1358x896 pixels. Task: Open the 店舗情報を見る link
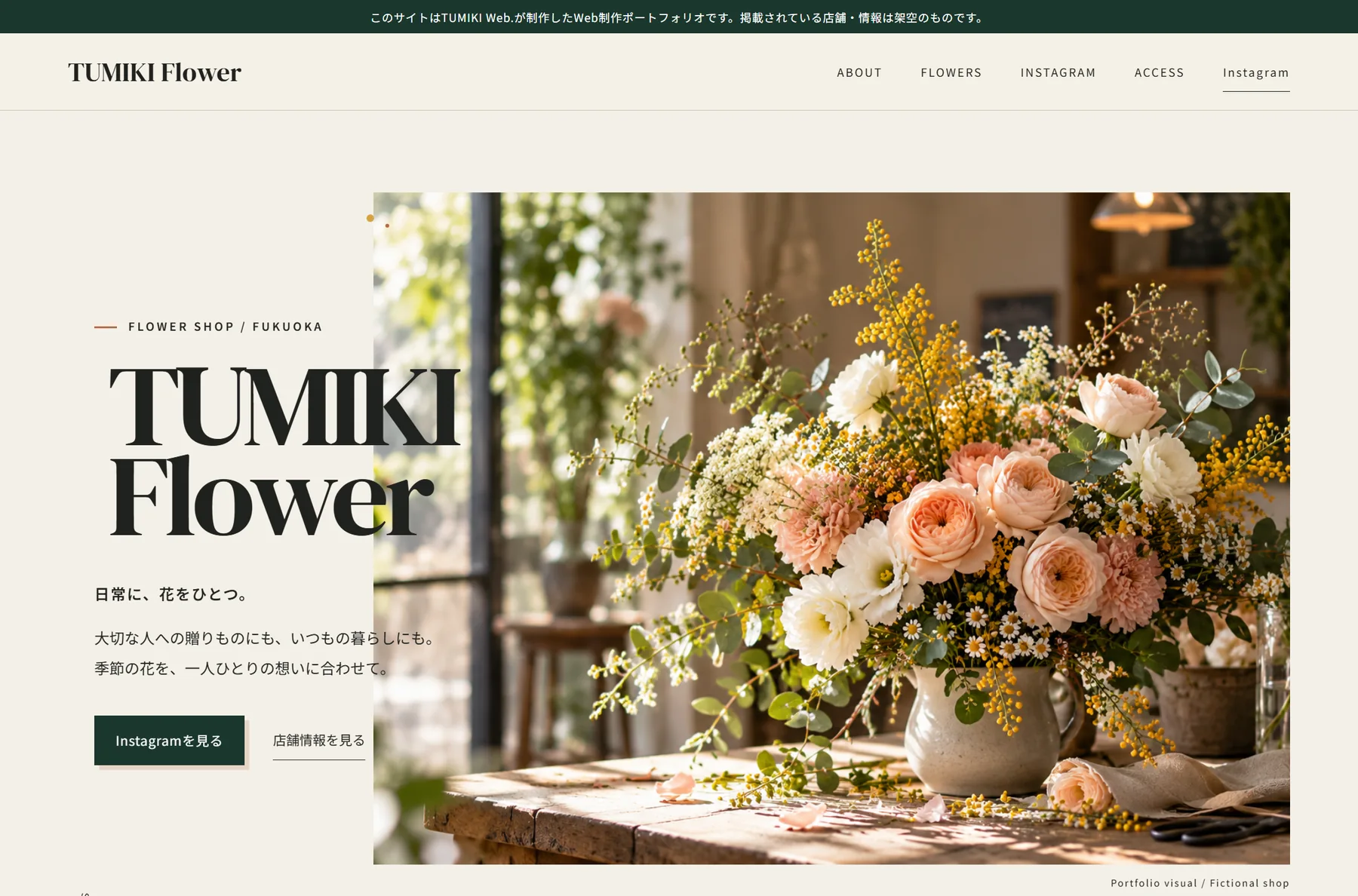pos(319,741)
